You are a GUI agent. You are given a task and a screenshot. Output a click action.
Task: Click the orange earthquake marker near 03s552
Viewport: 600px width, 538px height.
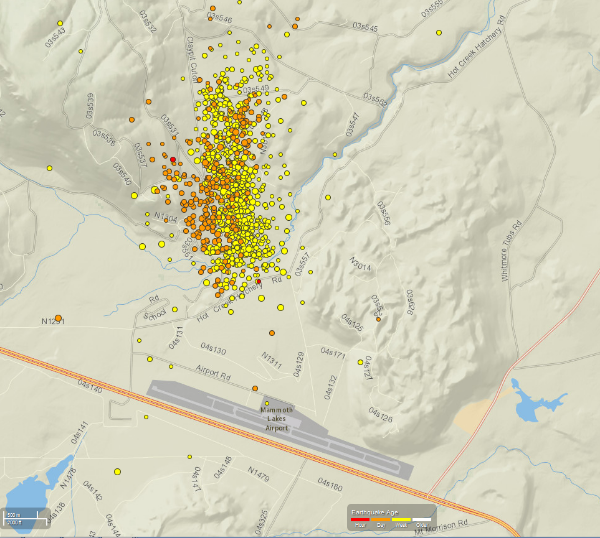click(378, 319)
